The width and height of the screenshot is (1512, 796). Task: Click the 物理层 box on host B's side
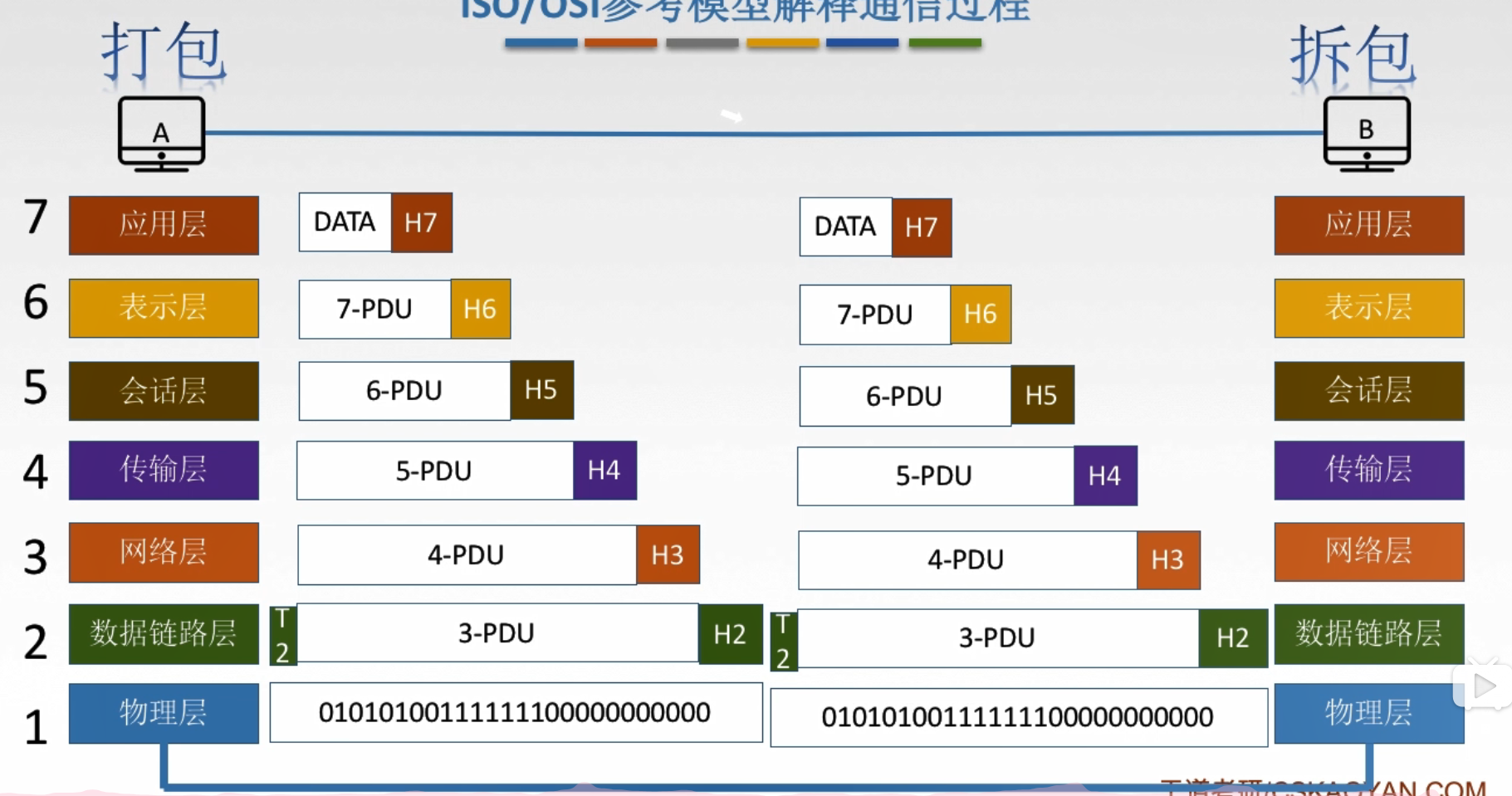click(x=1369, y=713)
